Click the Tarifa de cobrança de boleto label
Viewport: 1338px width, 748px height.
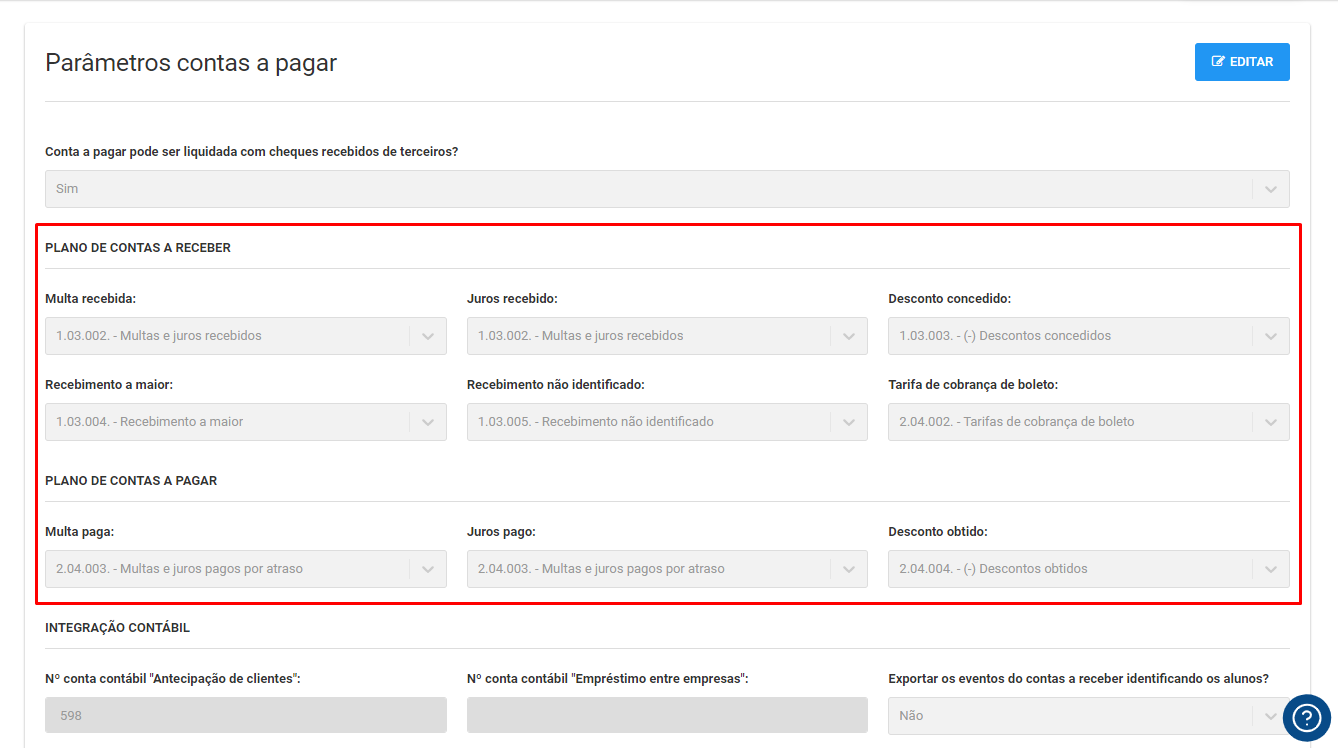973,385
